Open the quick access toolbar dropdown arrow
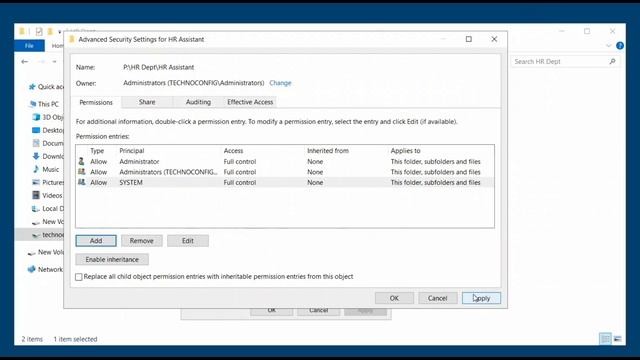The image size is (640, 360). click(x=60, y=32)
